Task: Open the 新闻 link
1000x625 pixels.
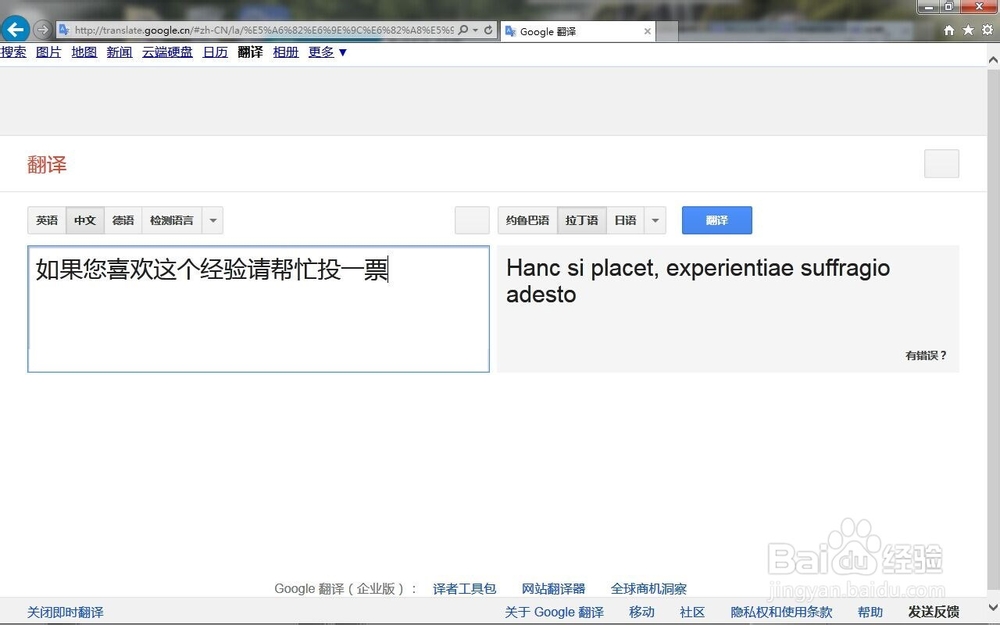Action: [119, 52]
